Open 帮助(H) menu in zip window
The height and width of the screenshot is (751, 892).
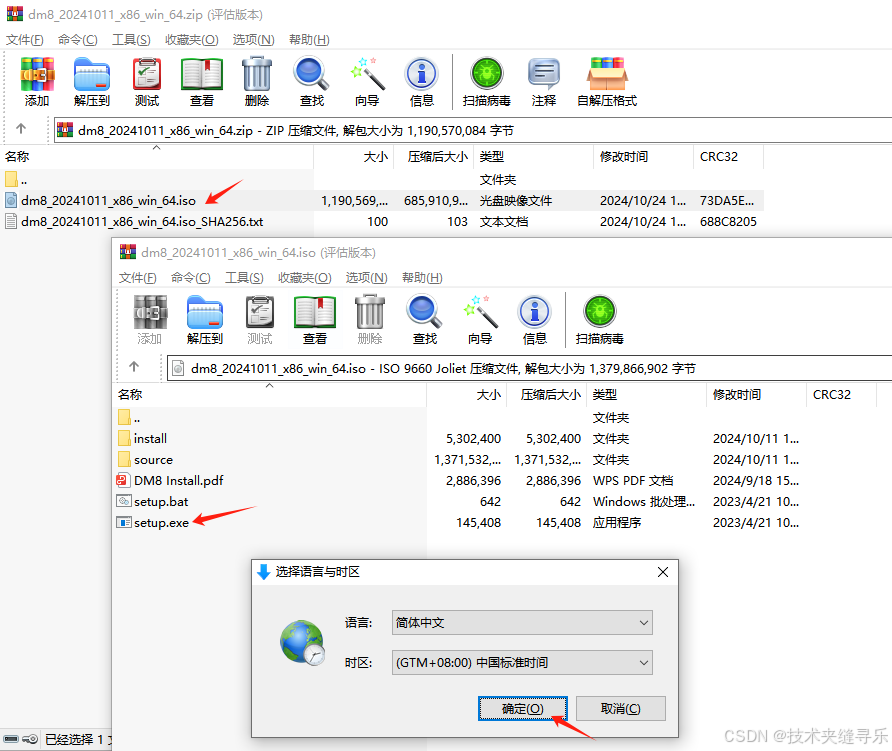[309, 40]
